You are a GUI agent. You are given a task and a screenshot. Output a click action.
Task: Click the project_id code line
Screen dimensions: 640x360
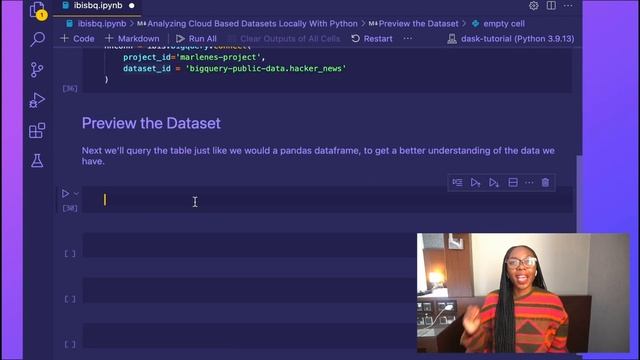click(194, 58)
